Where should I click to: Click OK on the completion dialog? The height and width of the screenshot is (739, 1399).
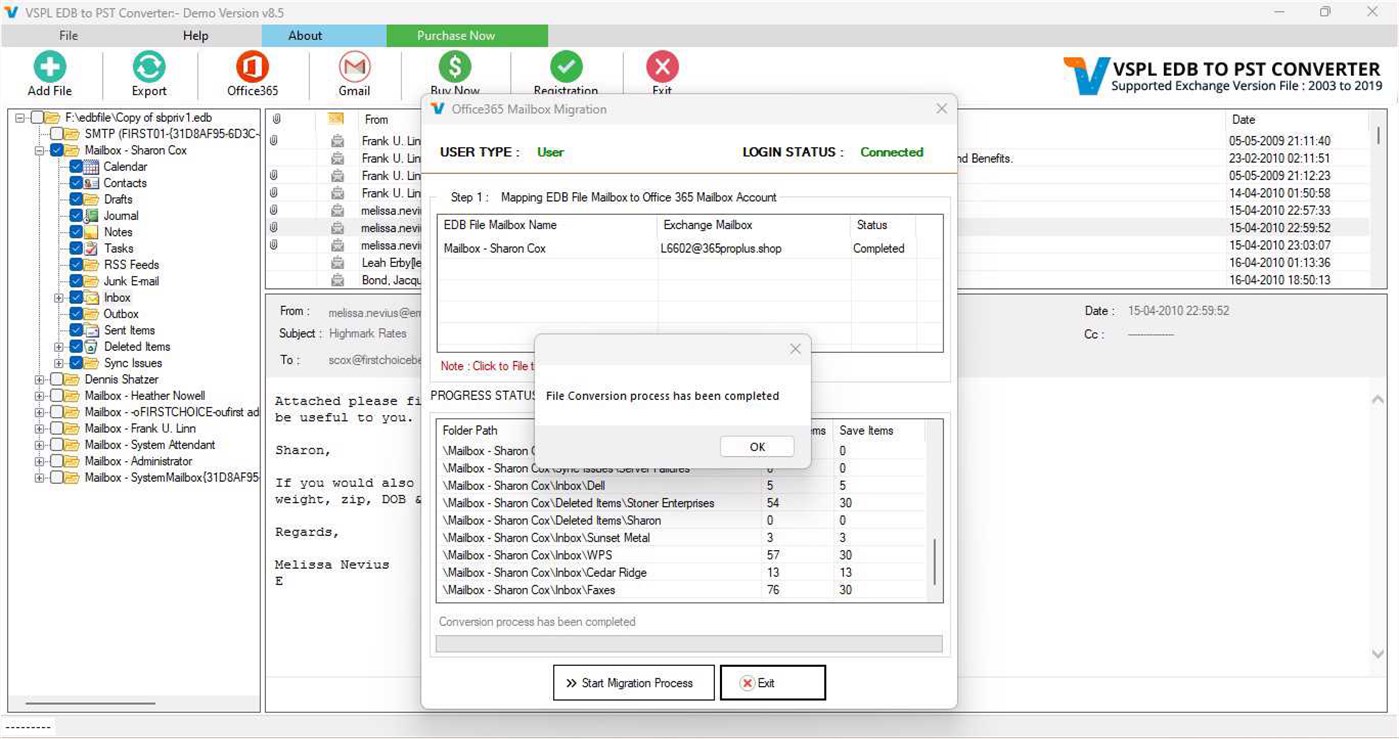coord(757,446)
